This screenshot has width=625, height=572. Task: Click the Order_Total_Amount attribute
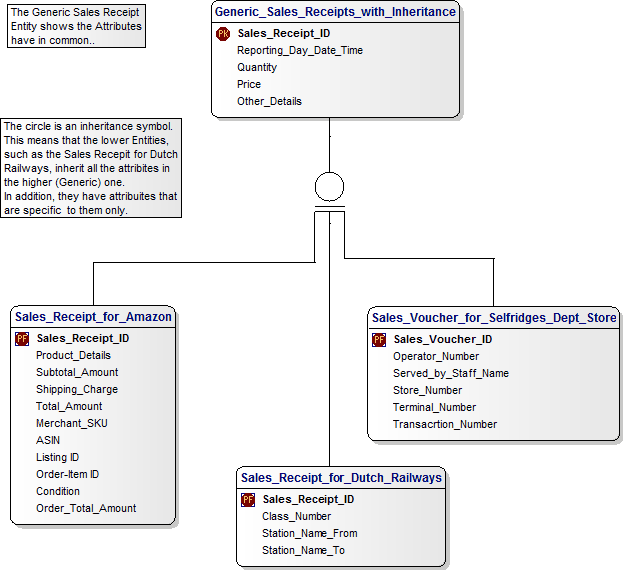click(x=86, y=508)
